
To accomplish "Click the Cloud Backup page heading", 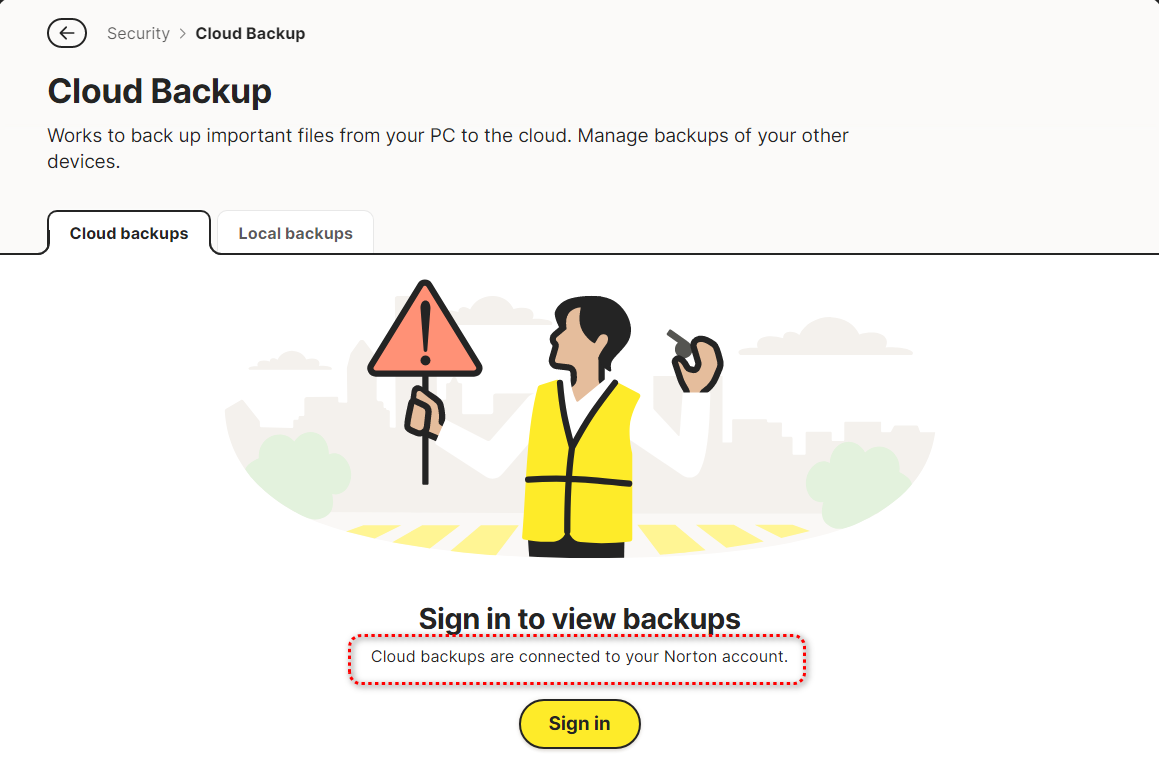I will [160, 92].
